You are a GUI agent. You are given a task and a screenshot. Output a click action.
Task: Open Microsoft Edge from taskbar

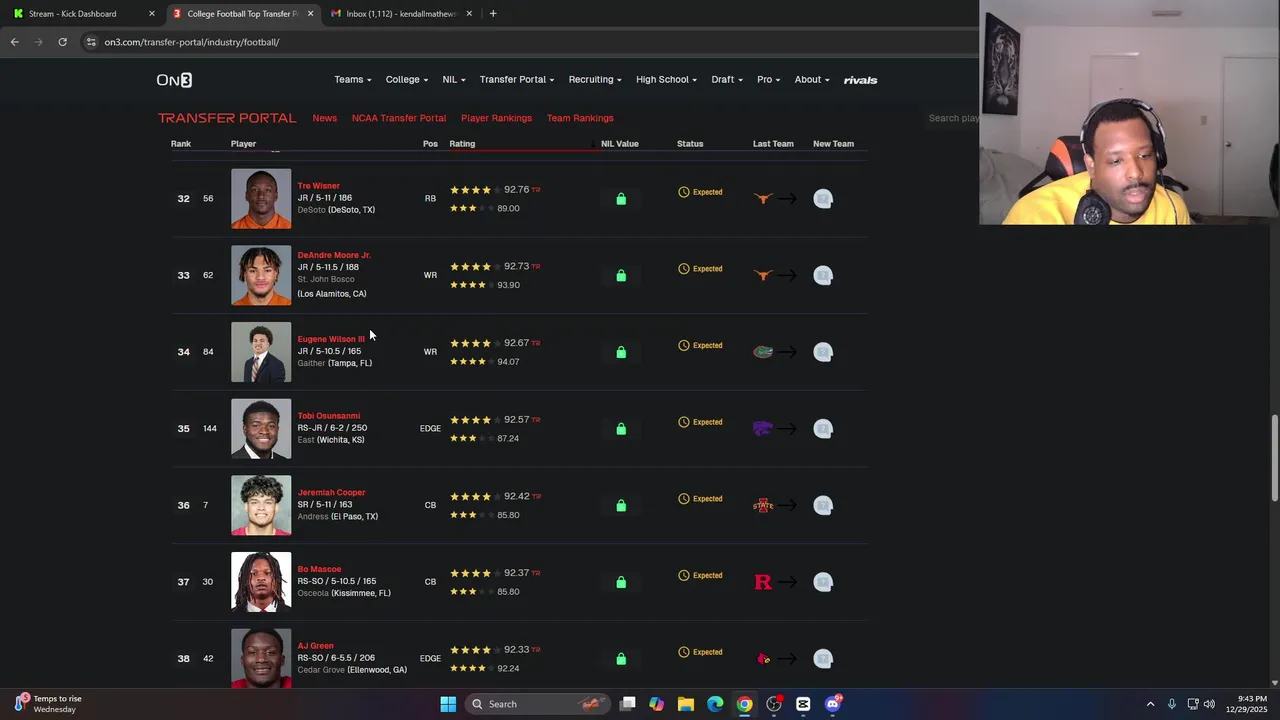pyautogui.click(x=715, y=704)
